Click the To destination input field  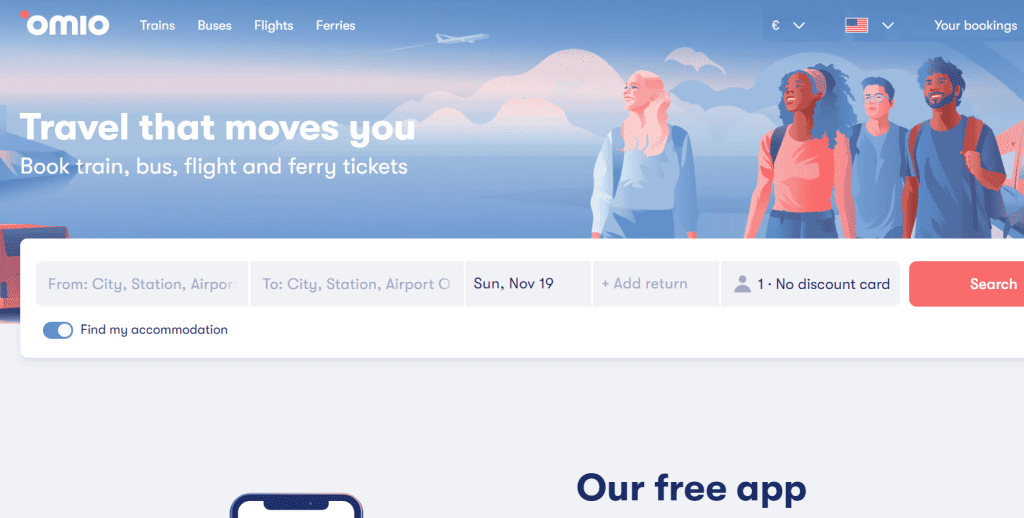[357, 283]
